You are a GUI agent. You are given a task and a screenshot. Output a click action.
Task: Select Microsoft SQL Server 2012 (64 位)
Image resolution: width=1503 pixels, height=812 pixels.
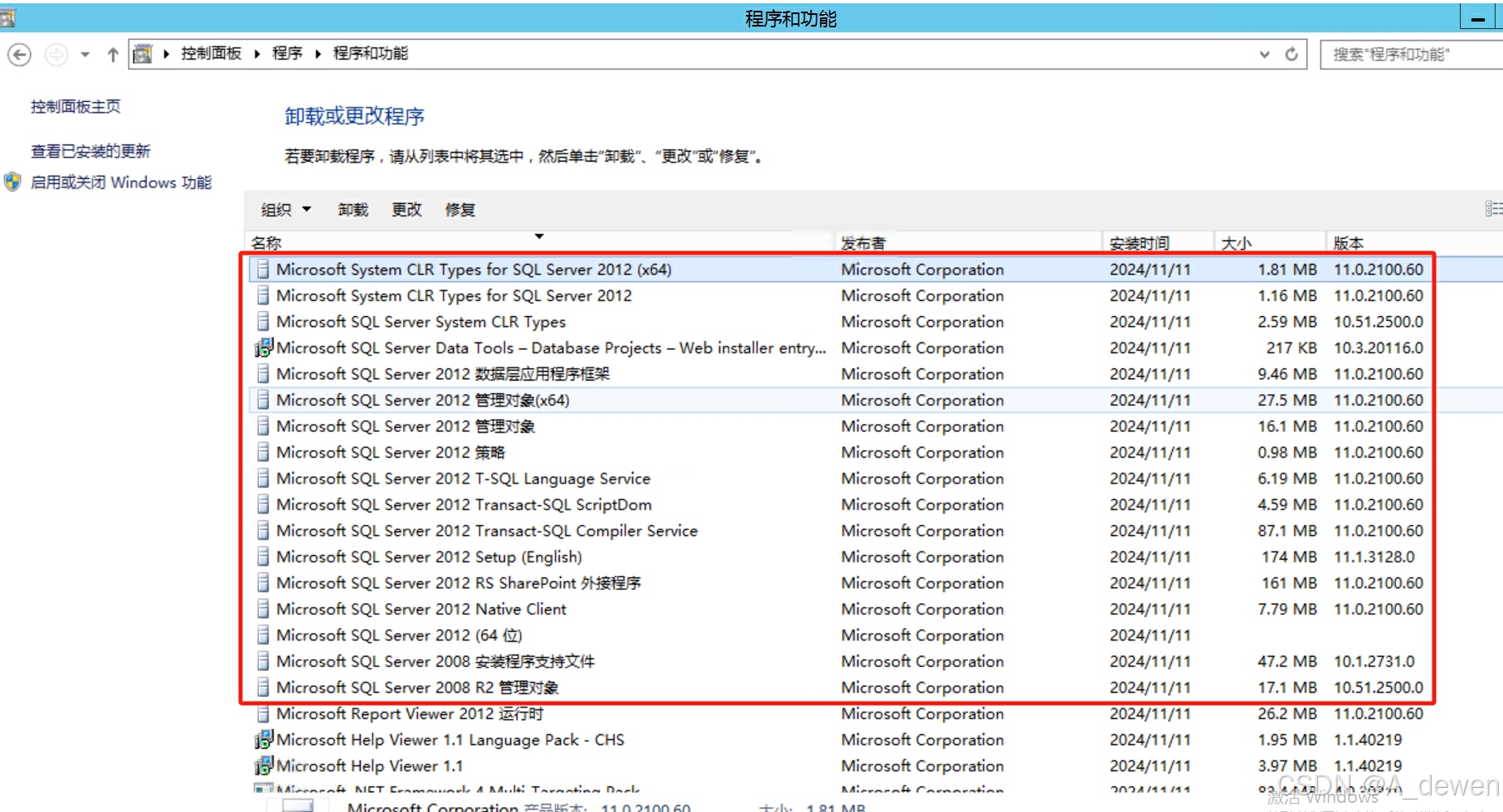click(x=875, y=635)
